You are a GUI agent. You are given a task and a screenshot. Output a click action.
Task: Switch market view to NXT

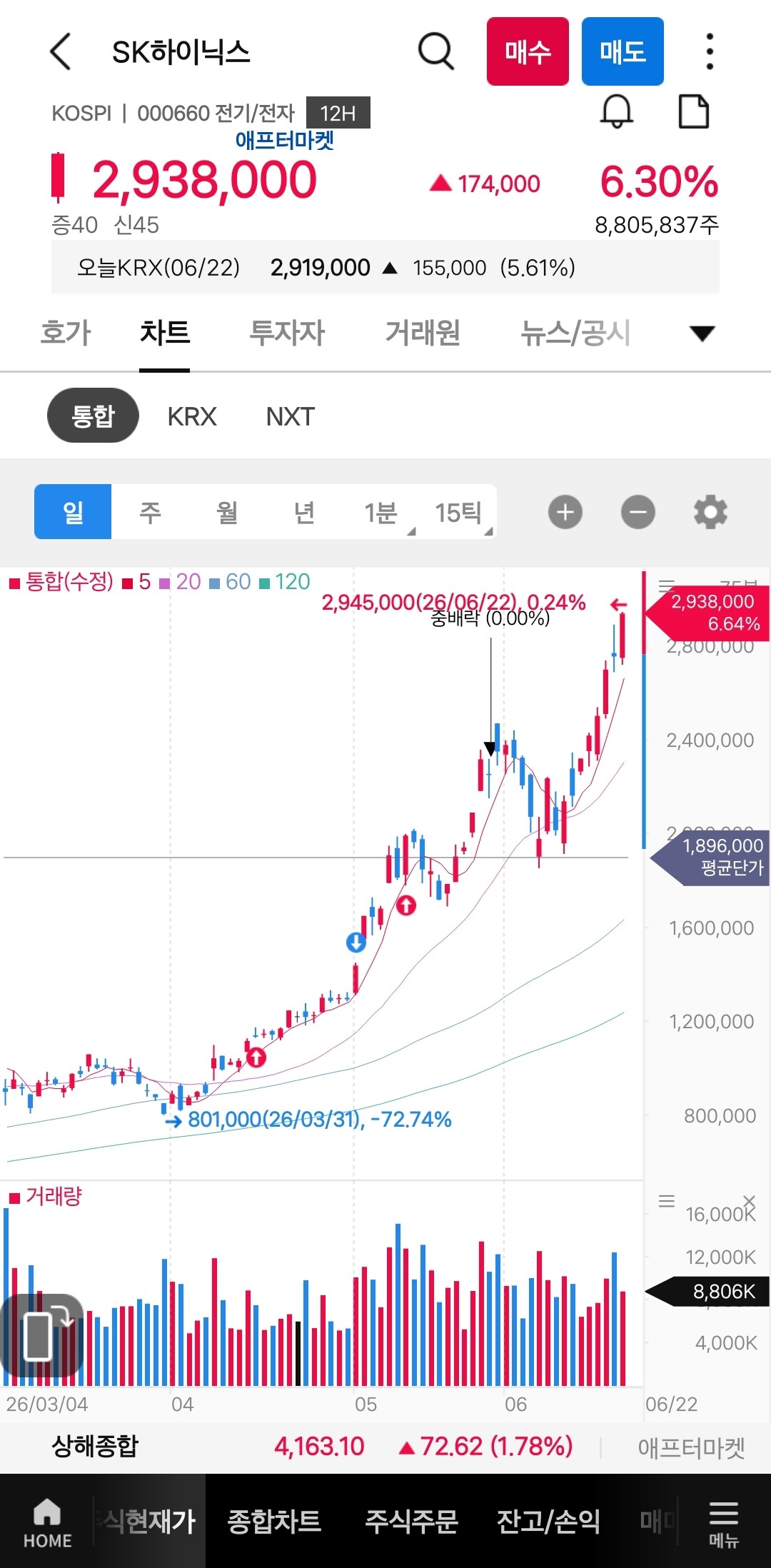point(290,416)
